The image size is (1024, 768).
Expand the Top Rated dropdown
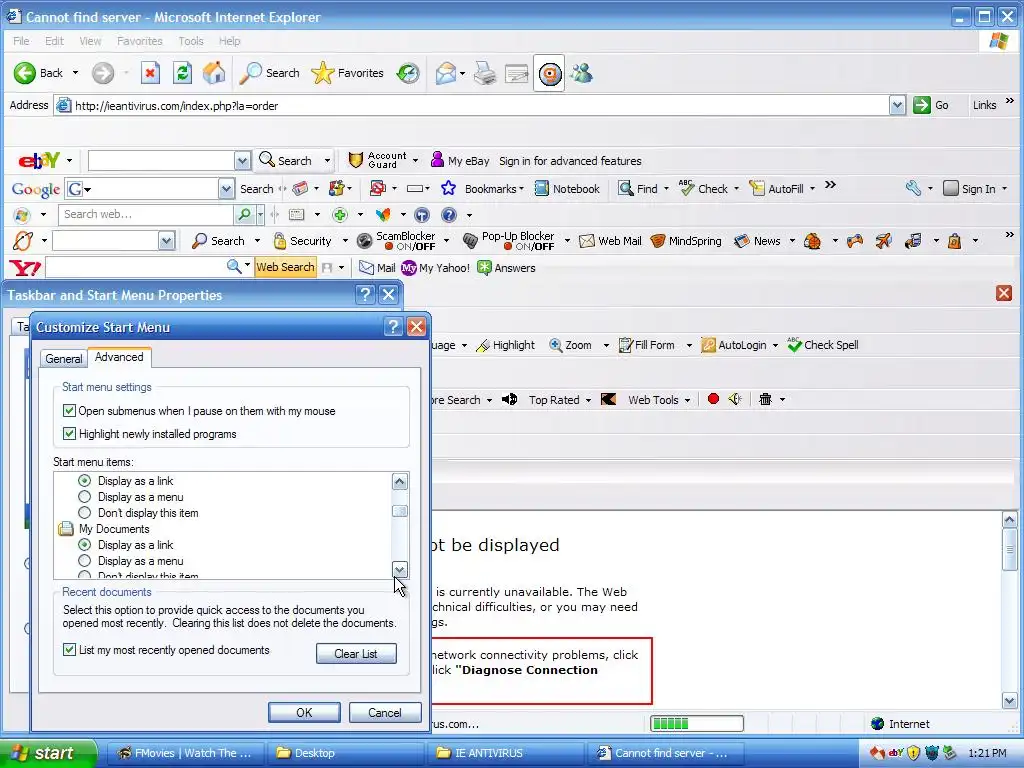pyautogui.click(x=588, y=400)
